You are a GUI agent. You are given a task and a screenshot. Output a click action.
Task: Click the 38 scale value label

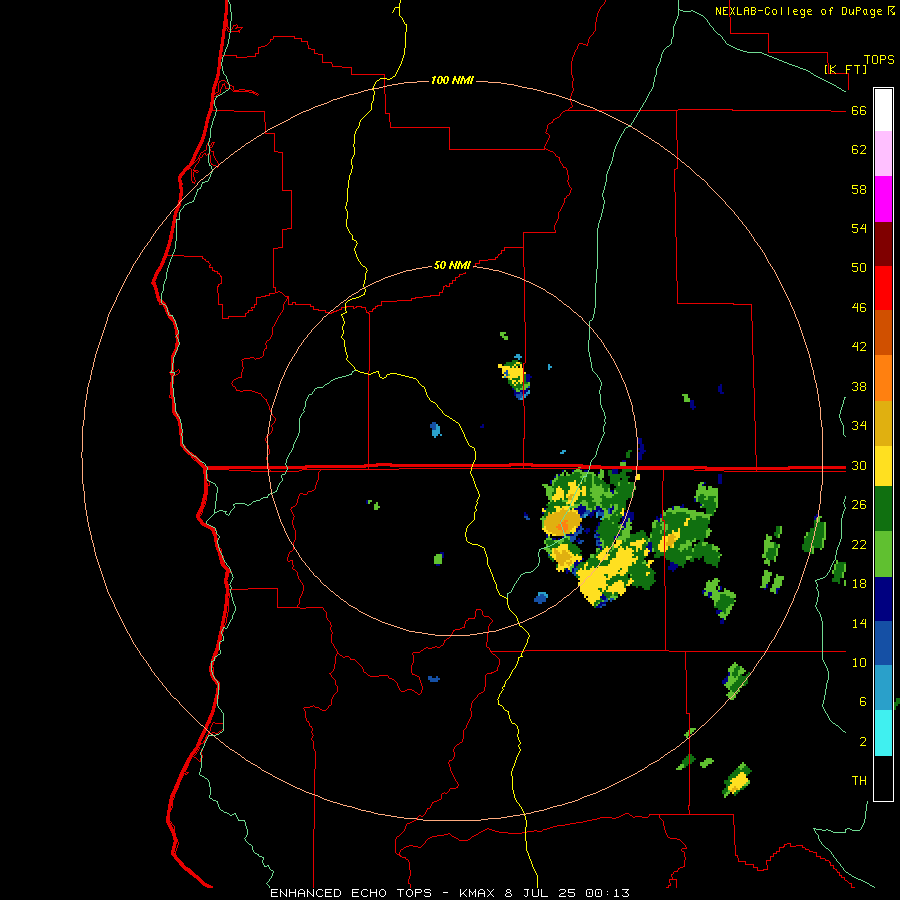pyautogui.click(x=859, y=387)
